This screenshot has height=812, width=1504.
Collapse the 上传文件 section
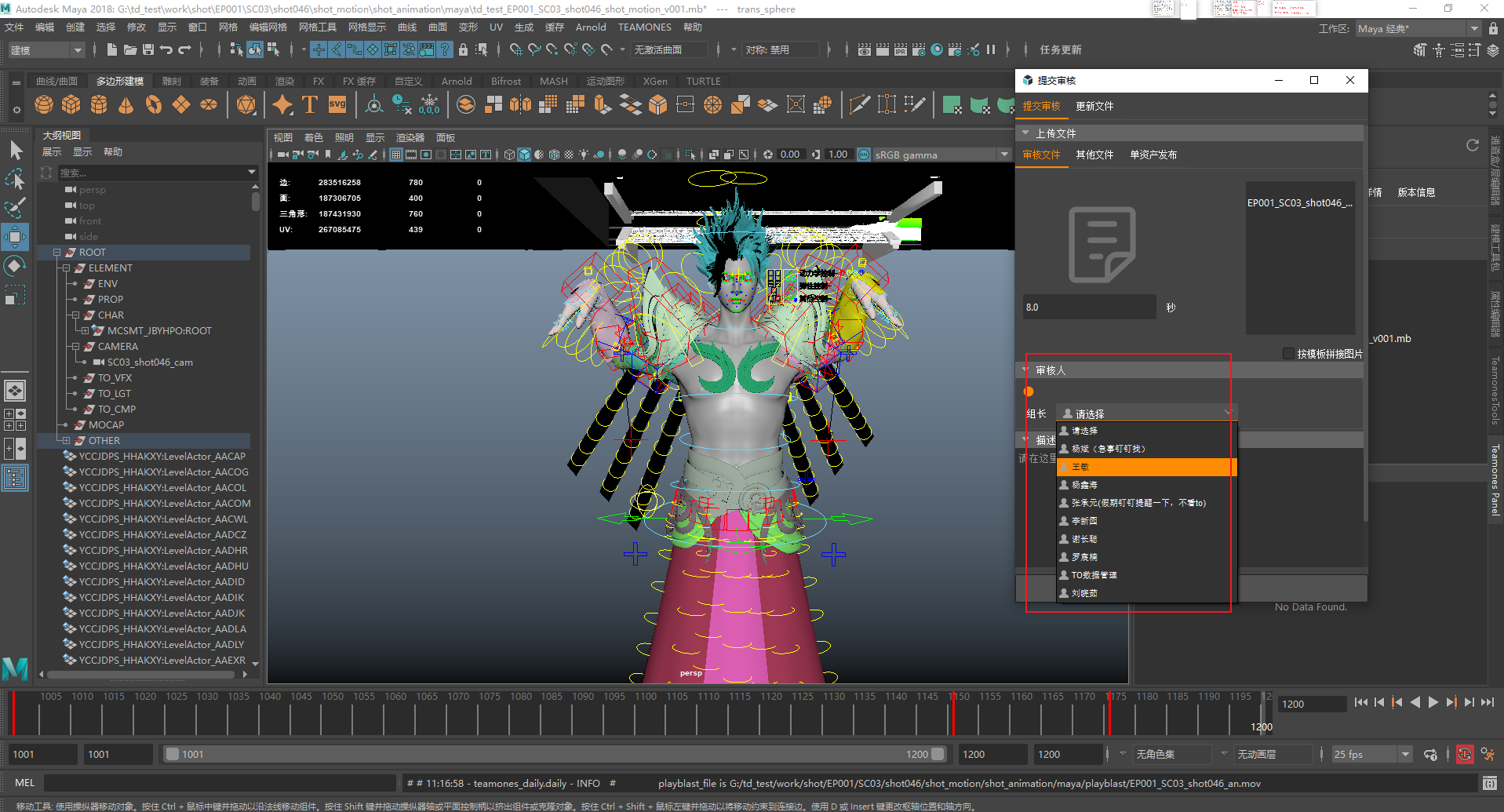point(1025,133)
